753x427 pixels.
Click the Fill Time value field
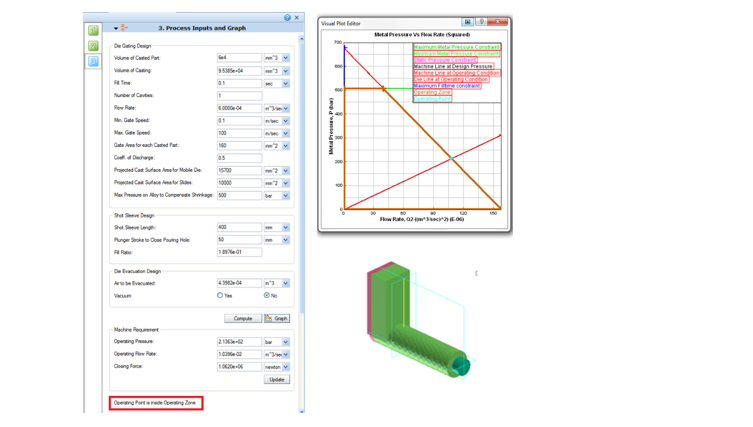coord(239,83)
